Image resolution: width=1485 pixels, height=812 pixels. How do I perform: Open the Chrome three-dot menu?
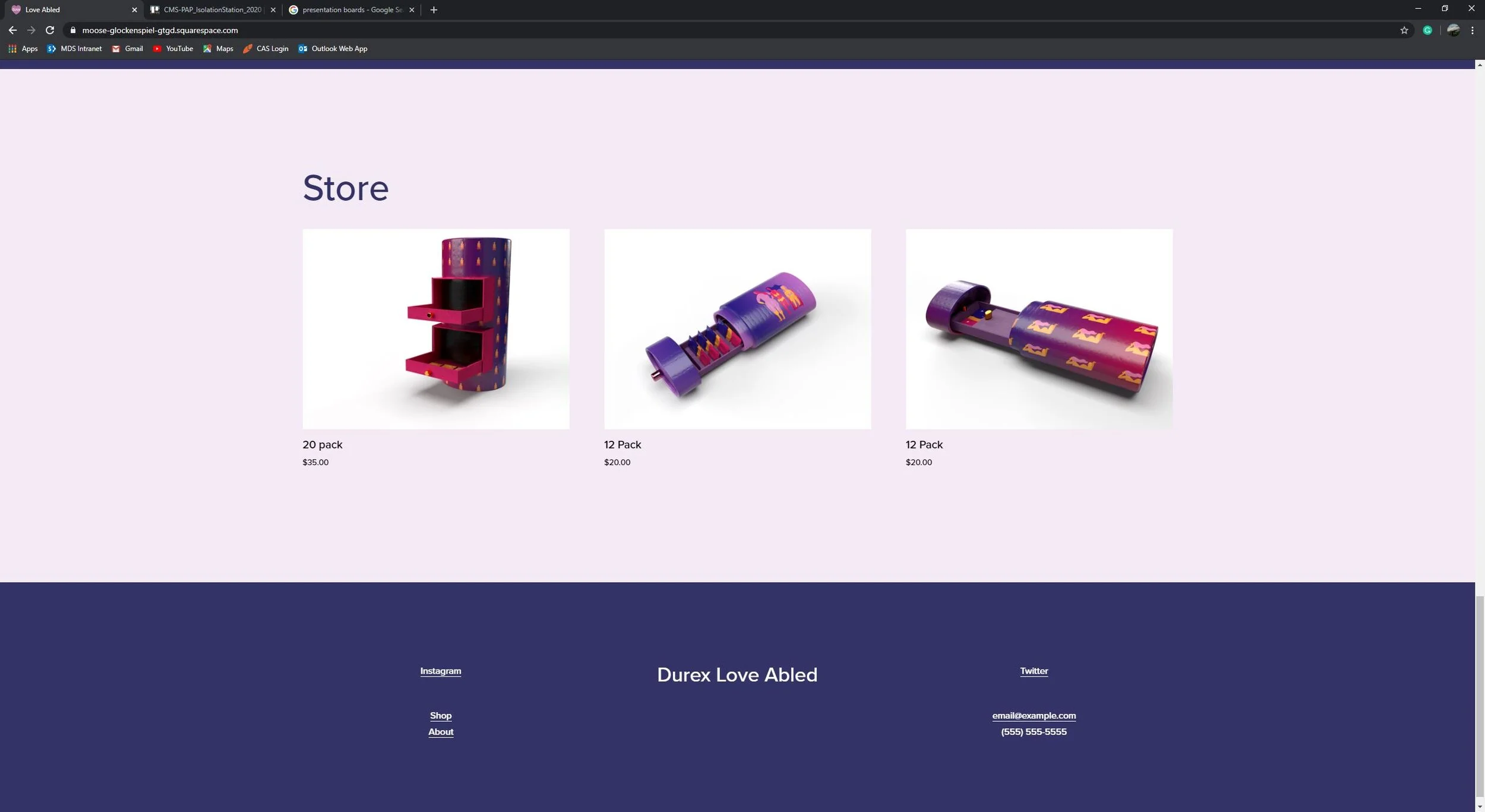(x=1472, y=30)
